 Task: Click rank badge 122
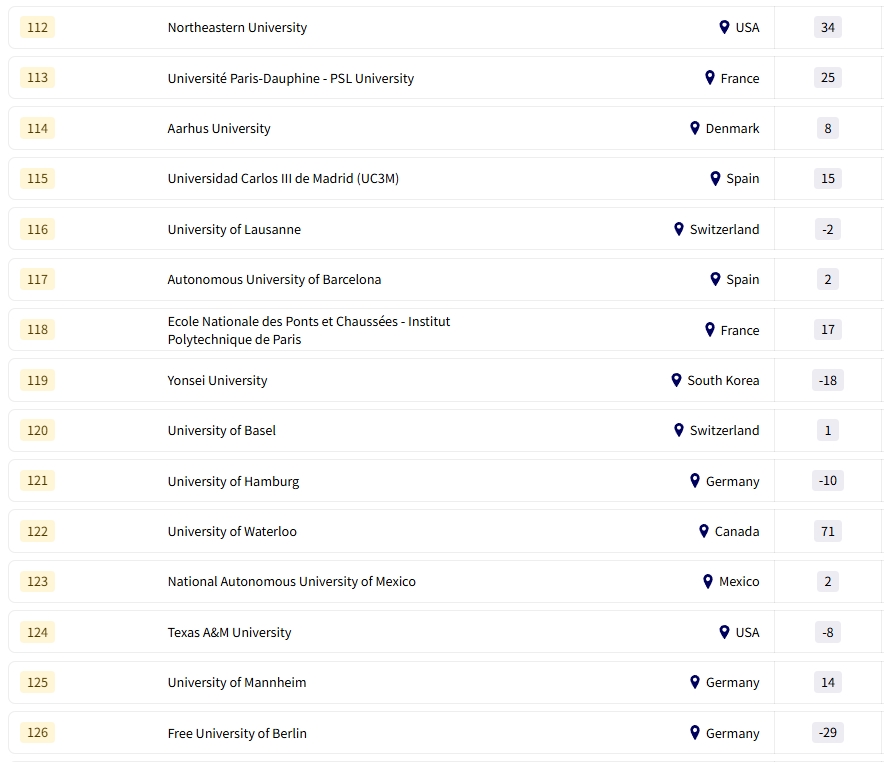point(37,532)
